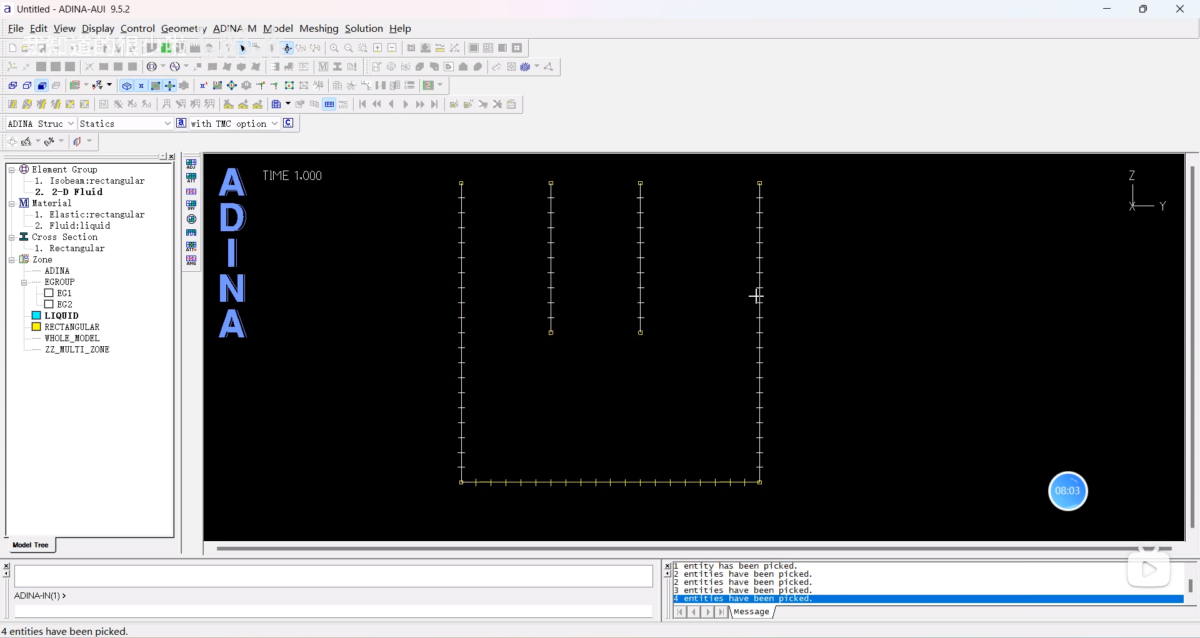The width and height of the screenshot is (1200, 638).
Task: Select the Model Tree tab
Action: click(x=30, y=545)
